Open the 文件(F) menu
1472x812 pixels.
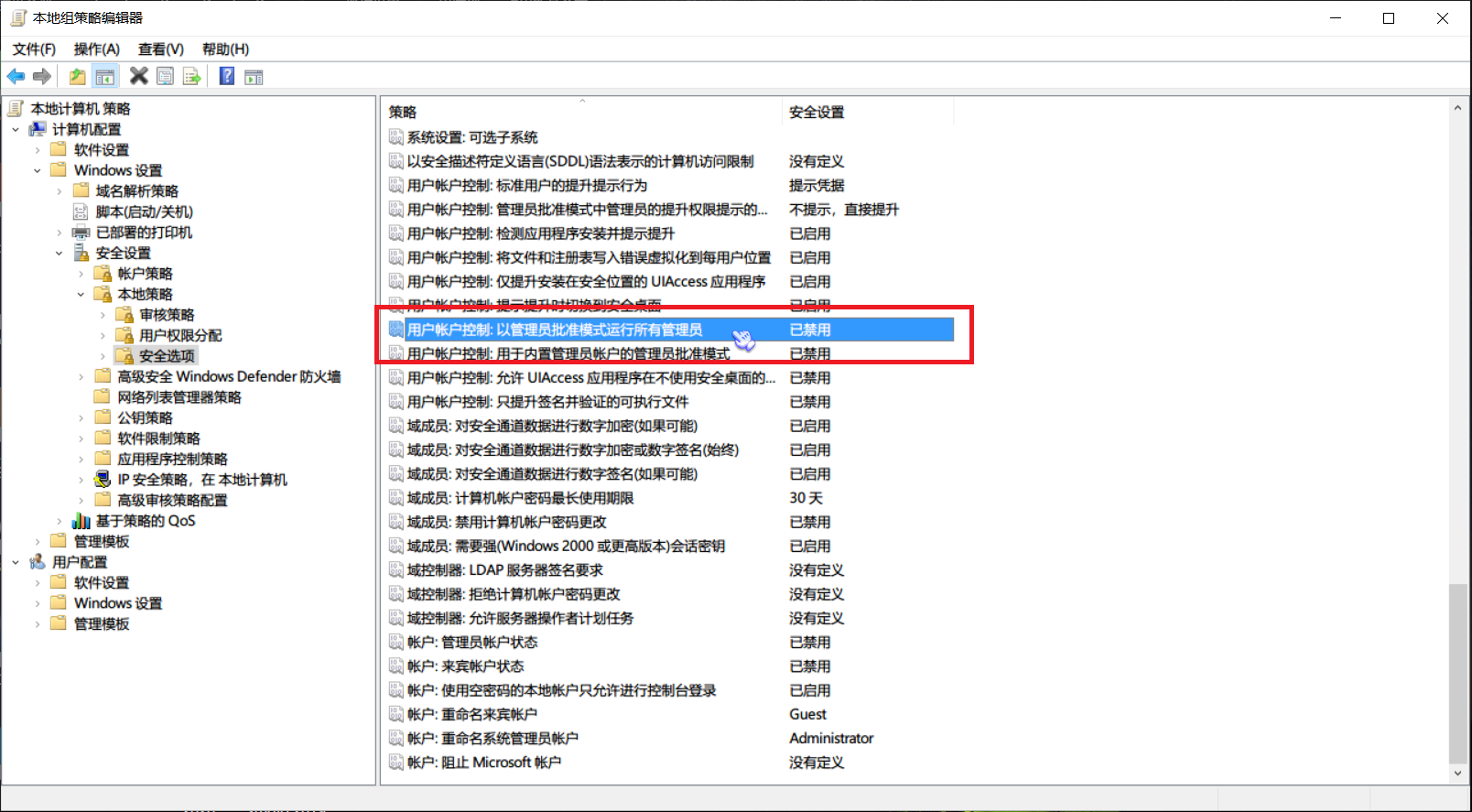click(34, 49)
